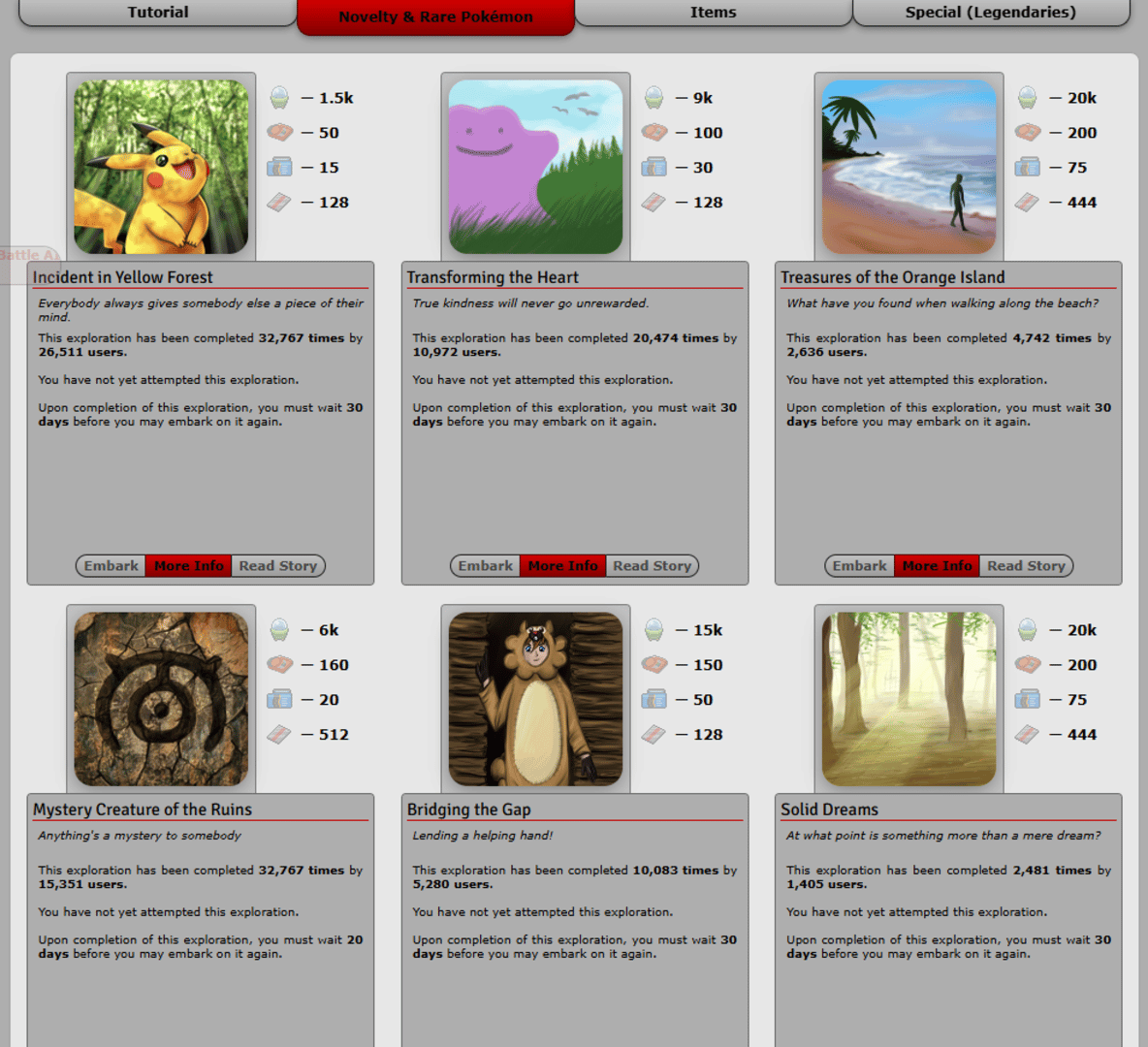This screenshot has height=1047, width=1148.
Task: Click the Solid Dreams forest picture
Action: coord(909,699)
